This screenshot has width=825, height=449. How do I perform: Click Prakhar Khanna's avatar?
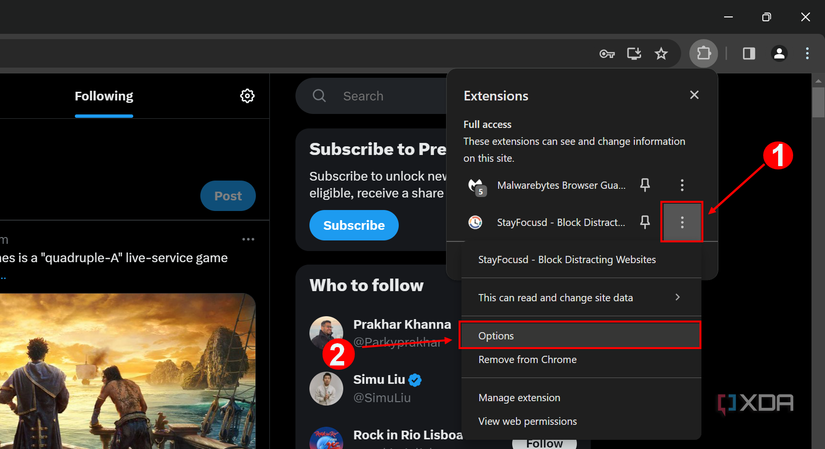pyautogui.click(x=326, y=332)
